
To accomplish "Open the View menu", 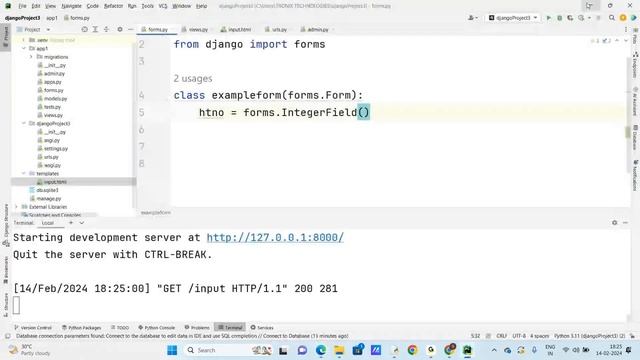I will point(50,6).
